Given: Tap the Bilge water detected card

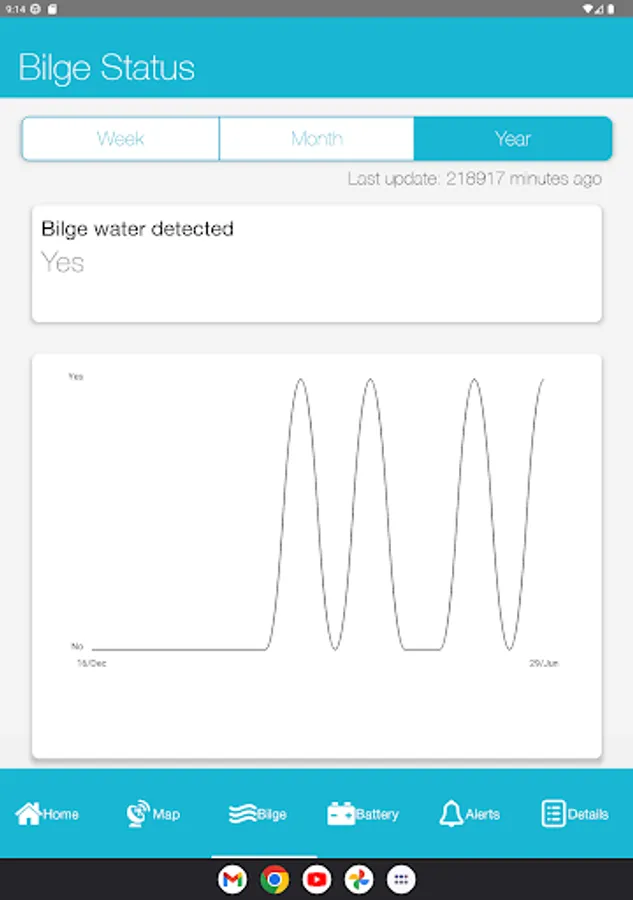Looking at the screenshot, I should coord(316,263).
